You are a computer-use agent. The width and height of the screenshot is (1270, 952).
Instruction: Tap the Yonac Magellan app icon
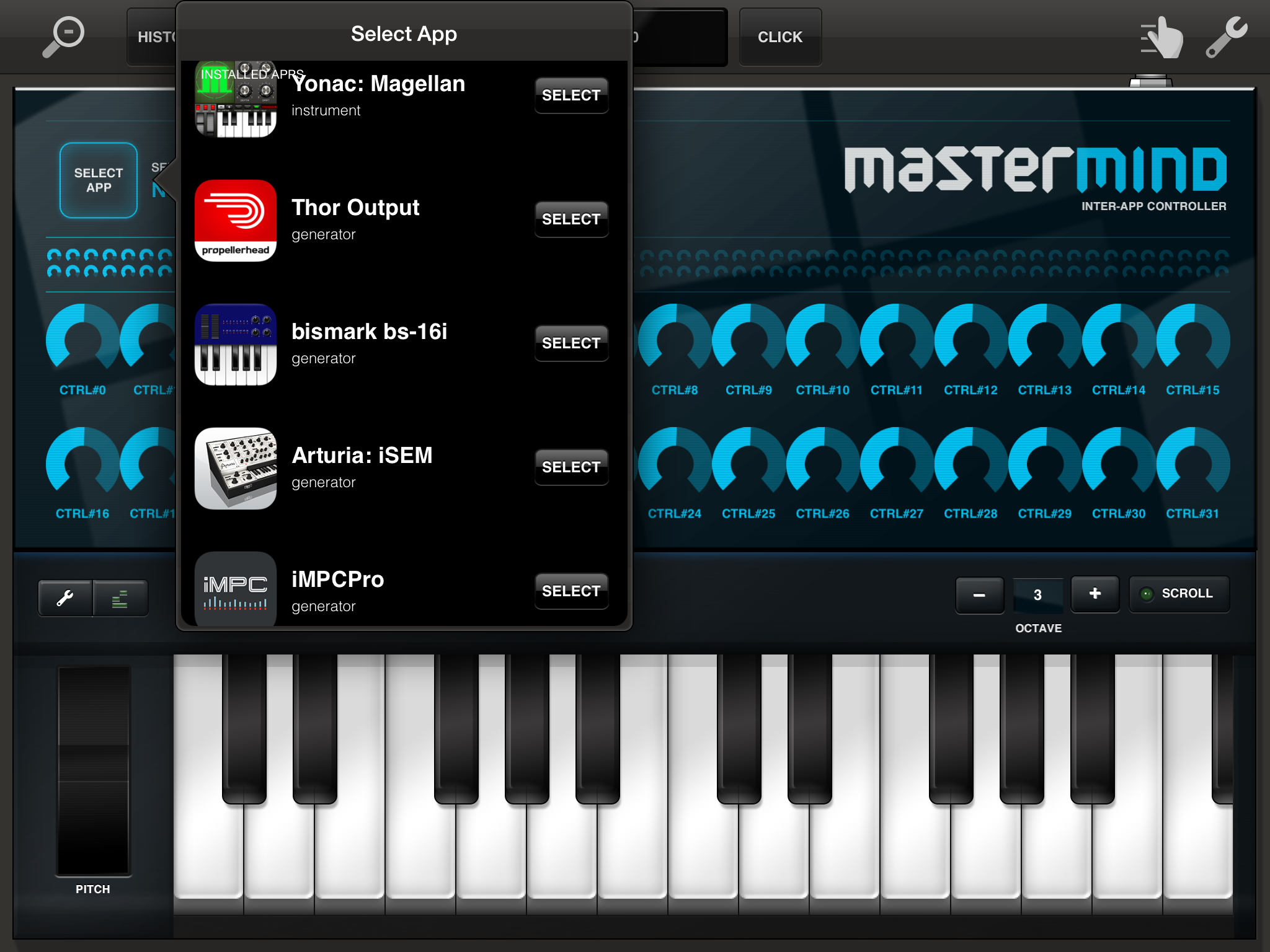pyautogui.click(x=236, y=99)
